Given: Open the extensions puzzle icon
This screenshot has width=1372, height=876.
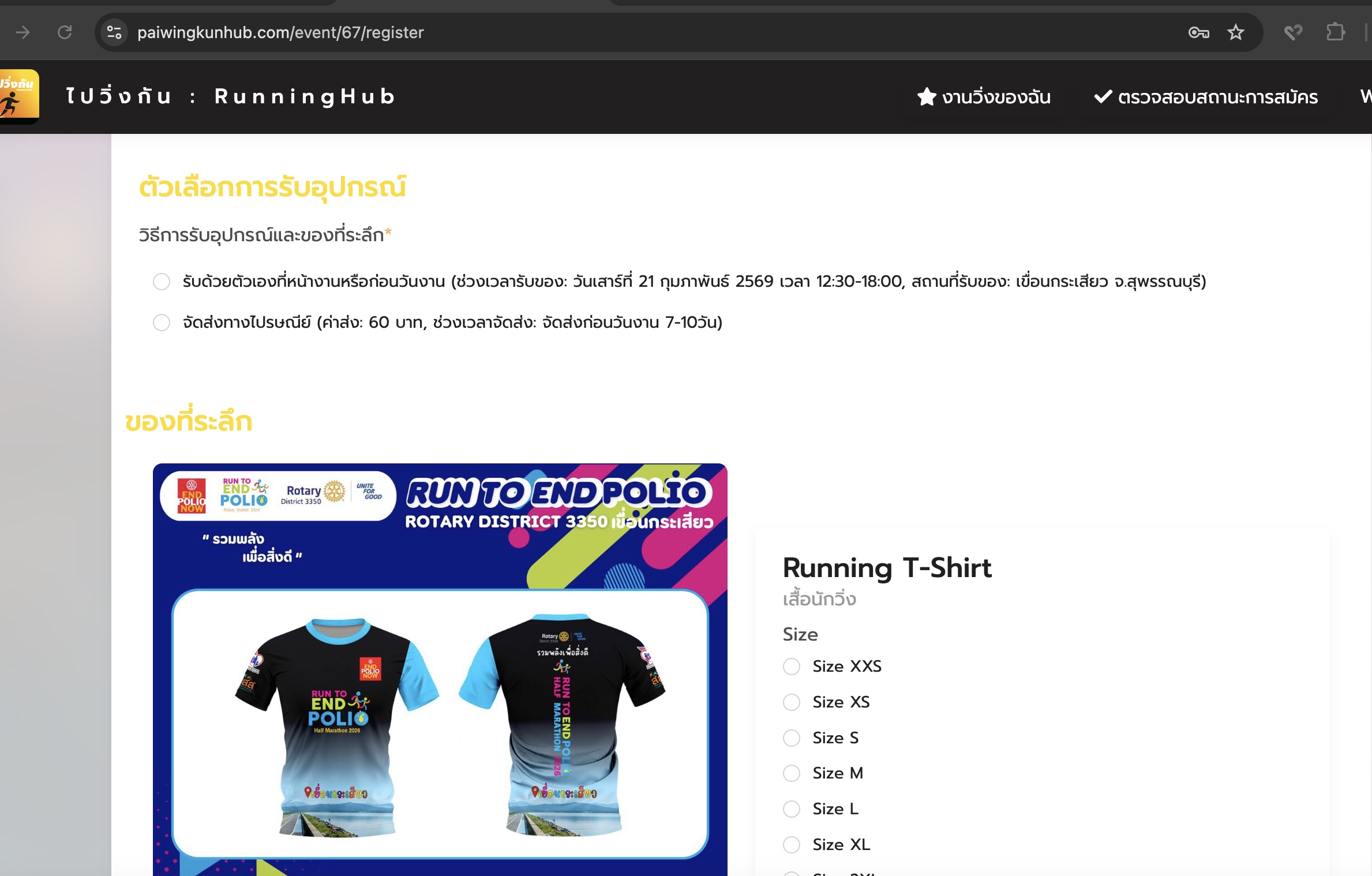Looking at the screenshot, I should click(1335, 32).
